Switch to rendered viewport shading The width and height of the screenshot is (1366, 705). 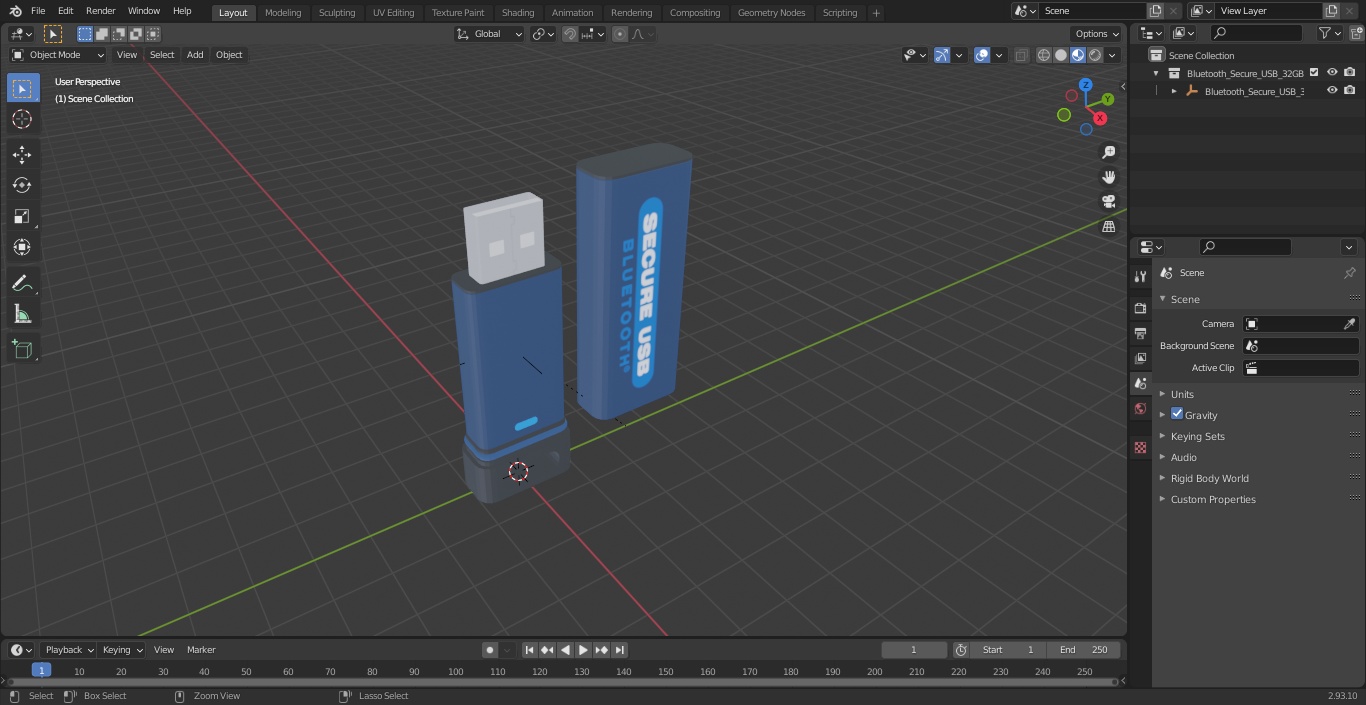click(1095, 55)
